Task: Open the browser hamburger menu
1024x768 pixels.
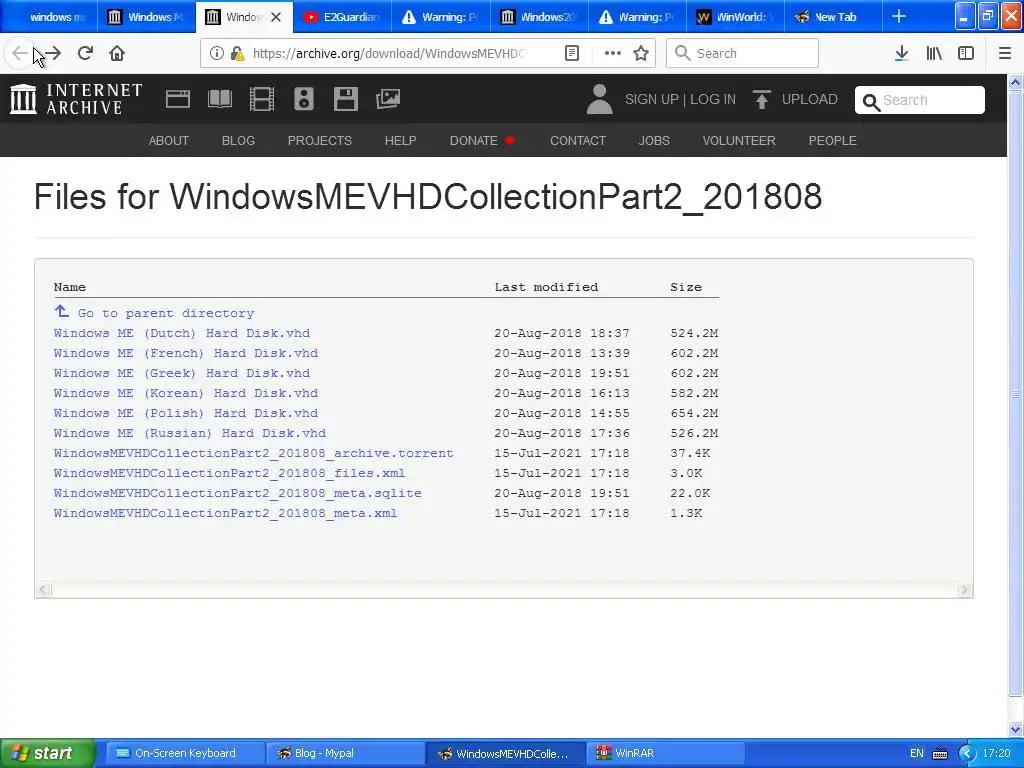Action: [x=1004, y=54]
